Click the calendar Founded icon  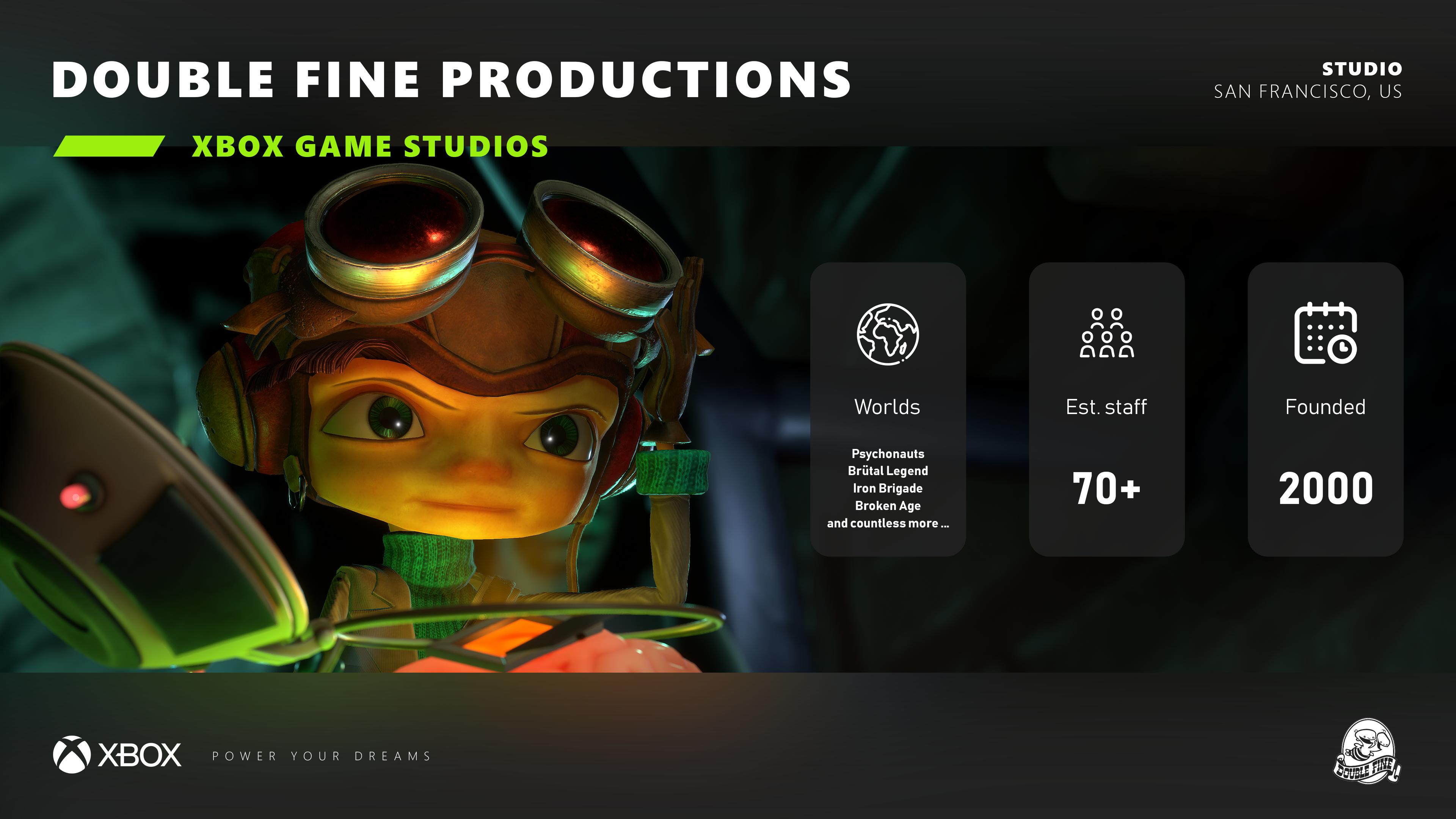(x=1326, y=334)
